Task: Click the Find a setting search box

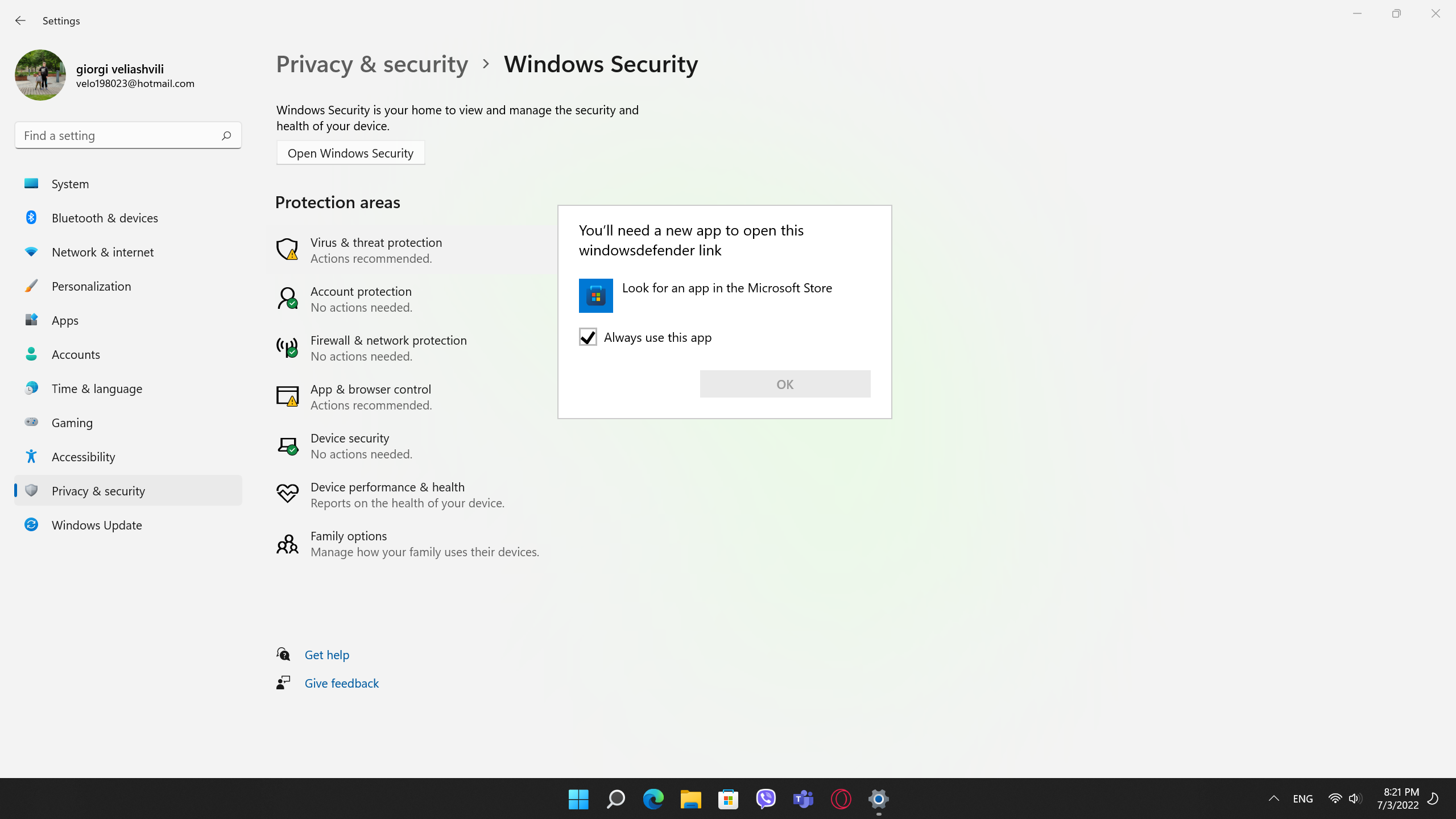Action: (119, 135)
